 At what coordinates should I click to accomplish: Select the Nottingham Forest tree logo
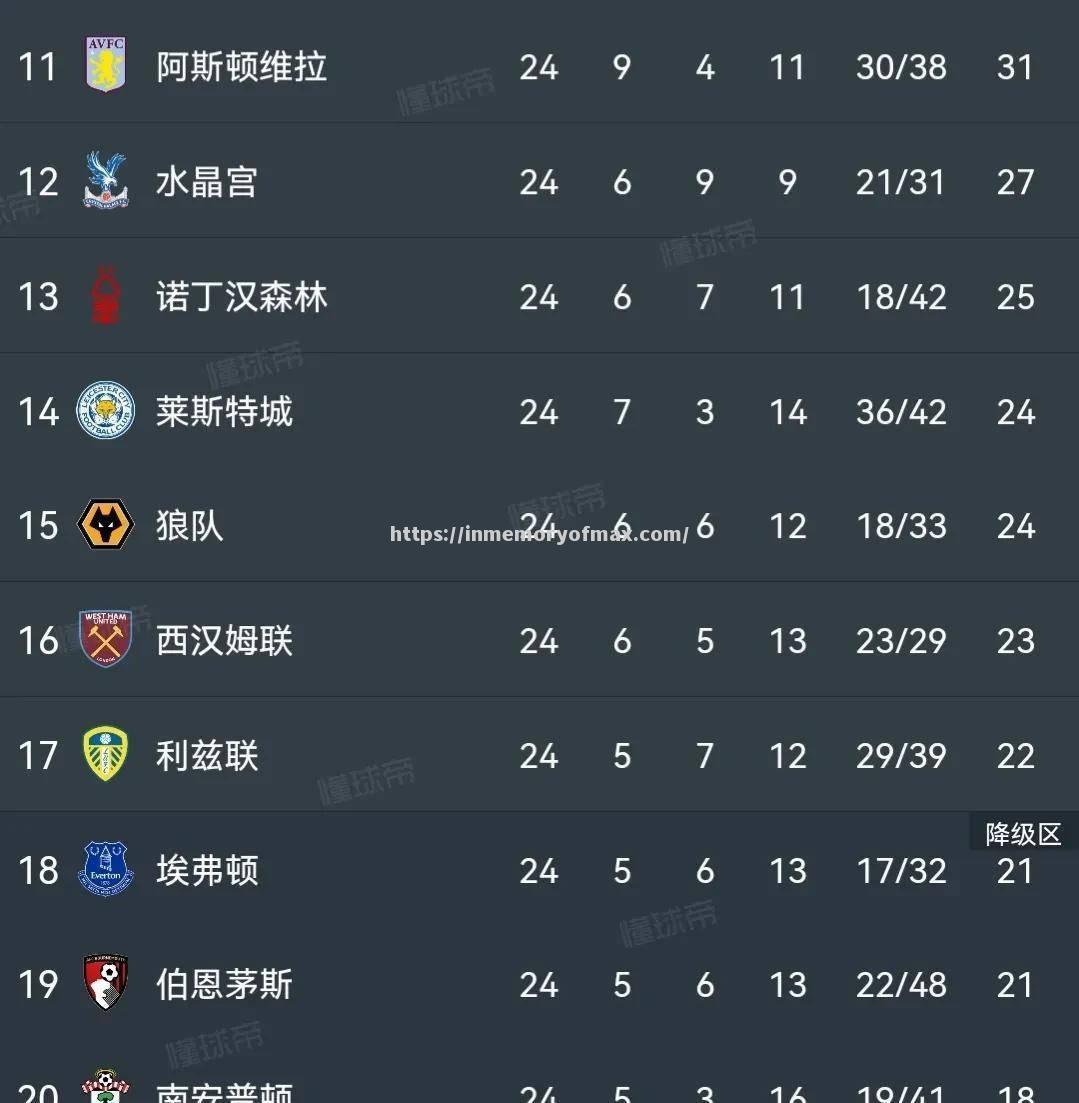click(105, 296)
